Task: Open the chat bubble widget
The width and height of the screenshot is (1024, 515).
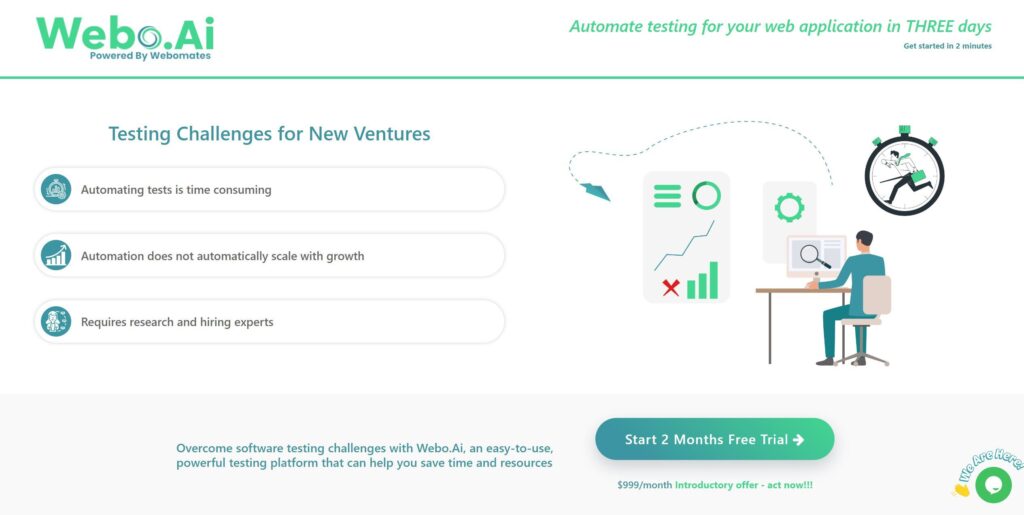Action: pos(992,484)
